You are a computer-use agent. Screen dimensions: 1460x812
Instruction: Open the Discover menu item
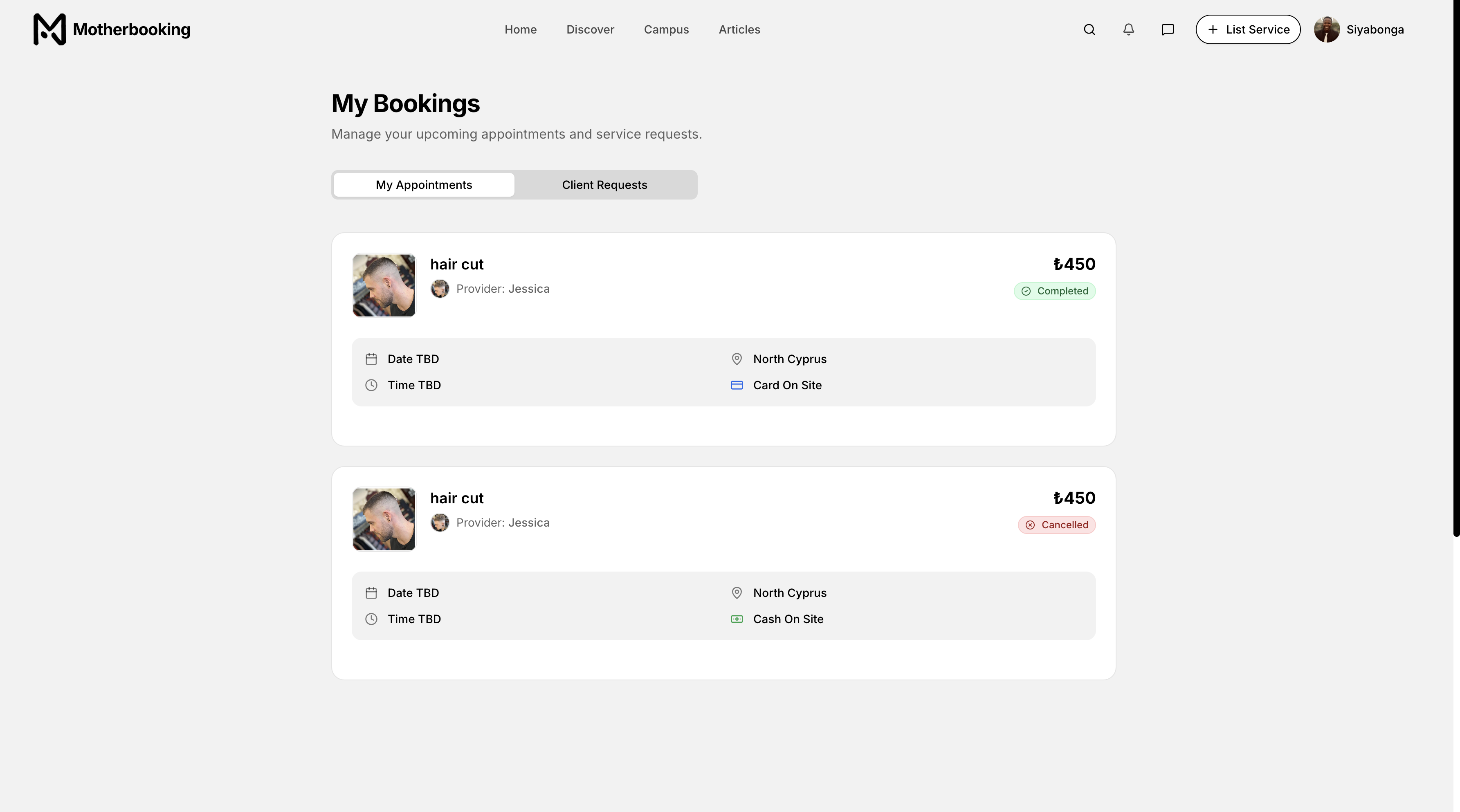[590, 29]
